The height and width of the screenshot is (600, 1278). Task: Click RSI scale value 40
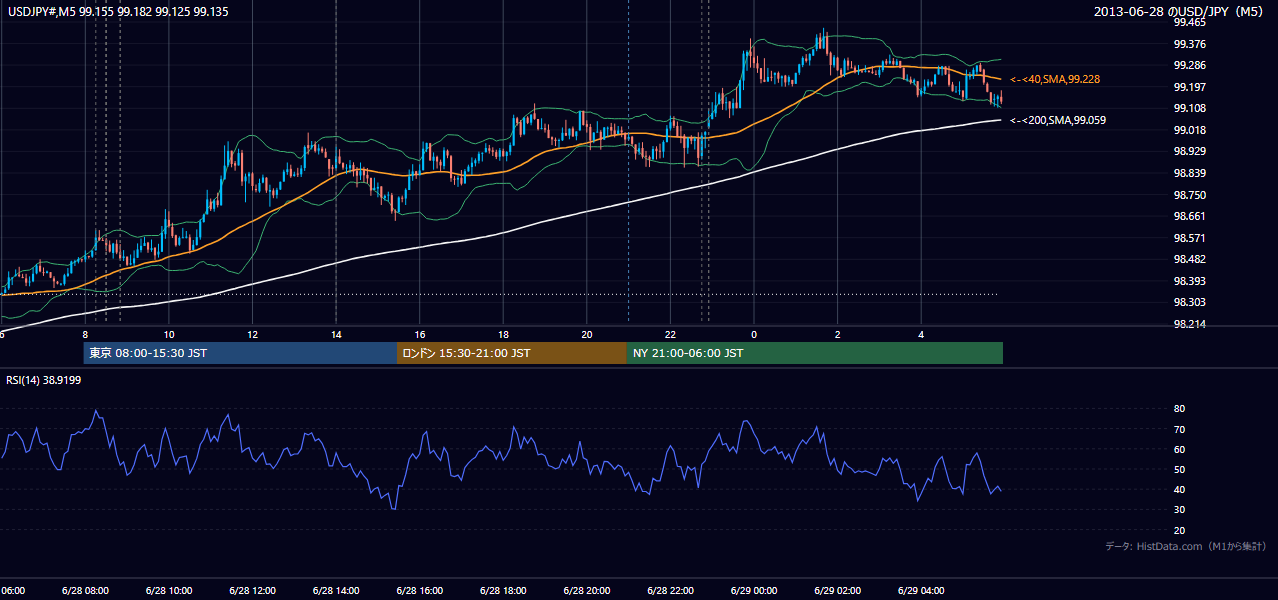coord(1179,489)
